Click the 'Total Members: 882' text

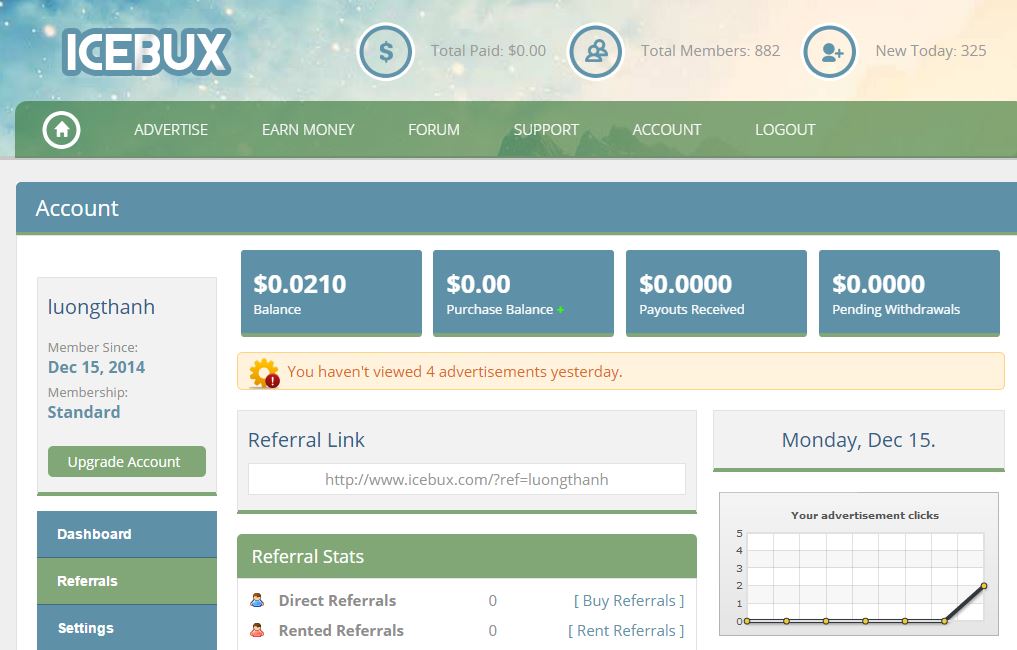(x=710, y=51)
